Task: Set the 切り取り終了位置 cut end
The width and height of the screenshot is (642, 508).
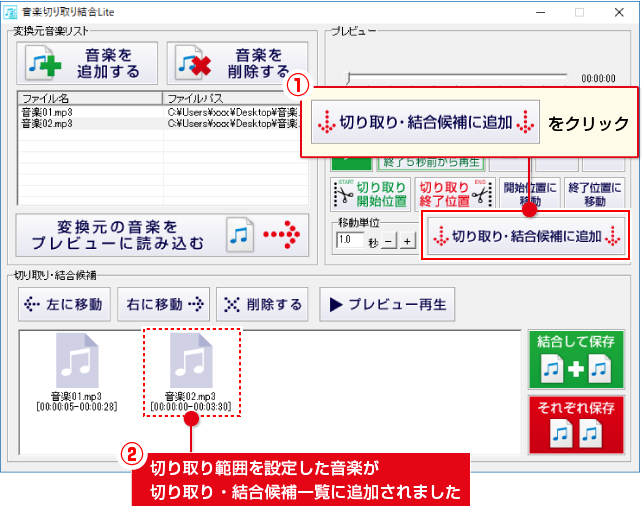Action: tap(455, 194)
